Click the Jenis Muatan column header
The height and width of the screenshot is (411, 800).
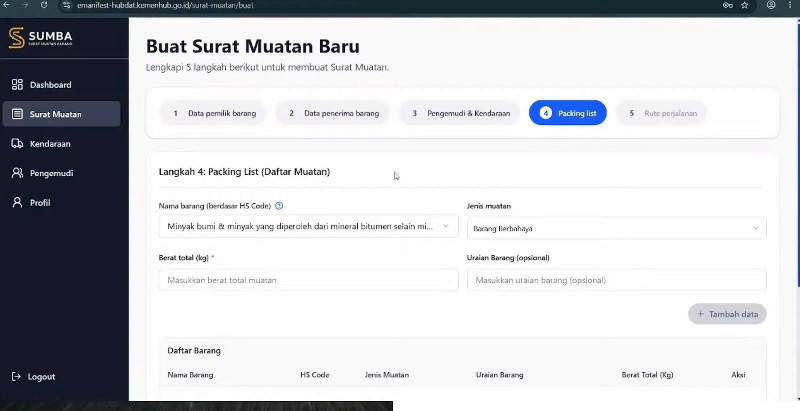pyautogui.click(x=387, y=375)
